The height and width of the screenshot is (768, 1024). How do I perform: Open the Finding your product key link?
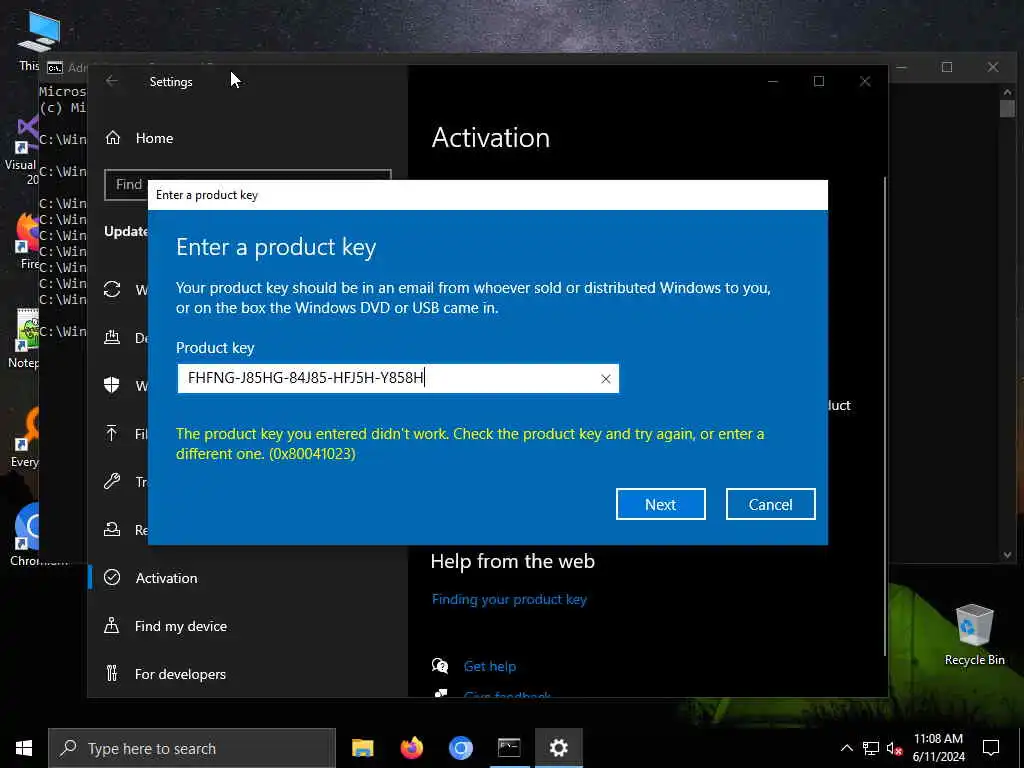(x=509, y=600)
